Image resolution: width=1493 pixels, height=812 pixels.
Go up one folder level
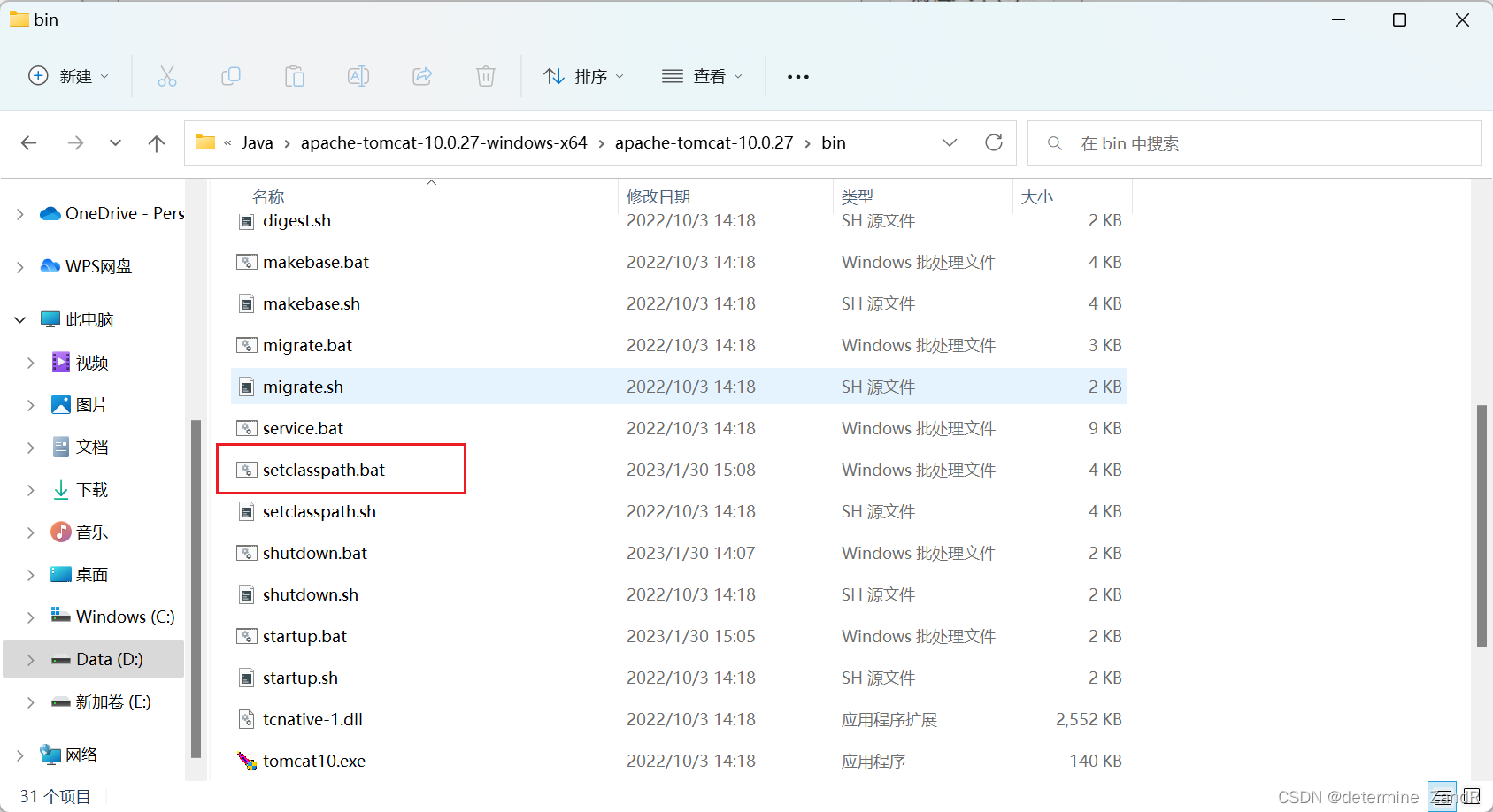[157, 143]
